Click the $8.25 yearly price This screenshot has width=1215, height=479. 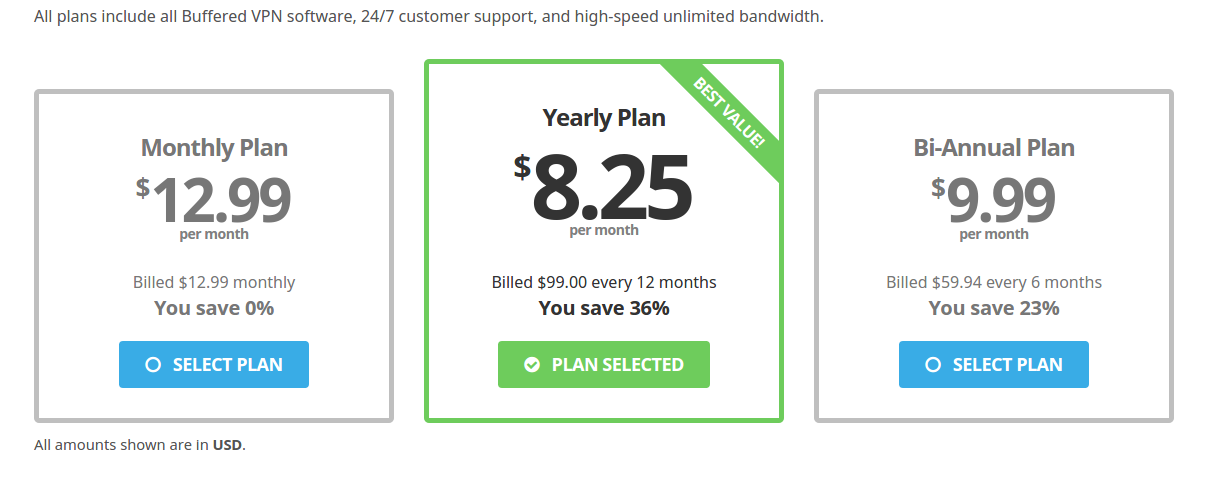(604, 187)
